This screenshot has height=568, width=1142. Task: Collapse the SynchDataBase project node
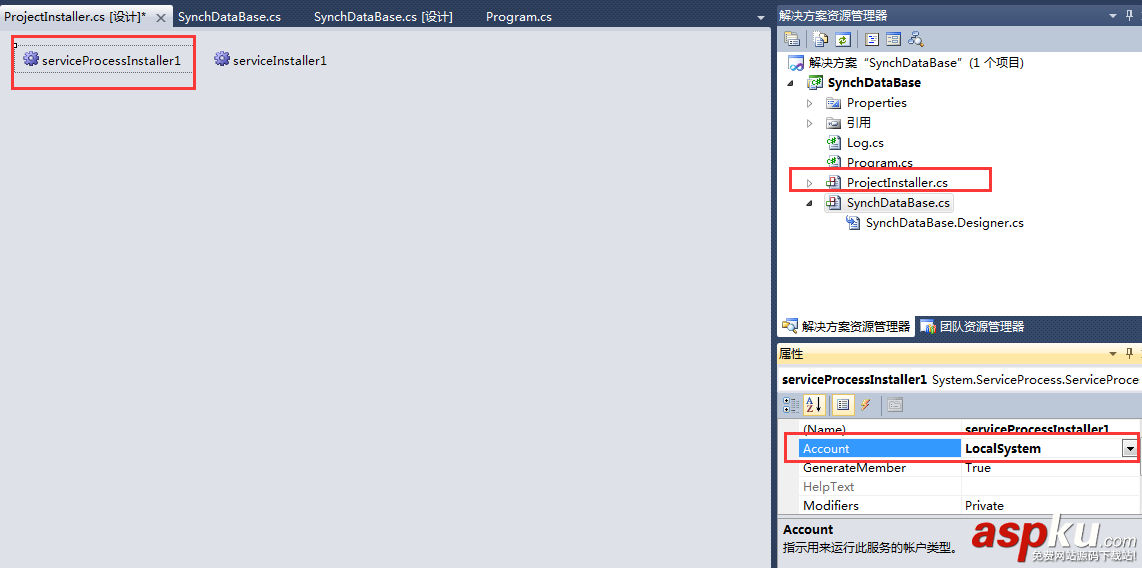(x=790, y=83)
